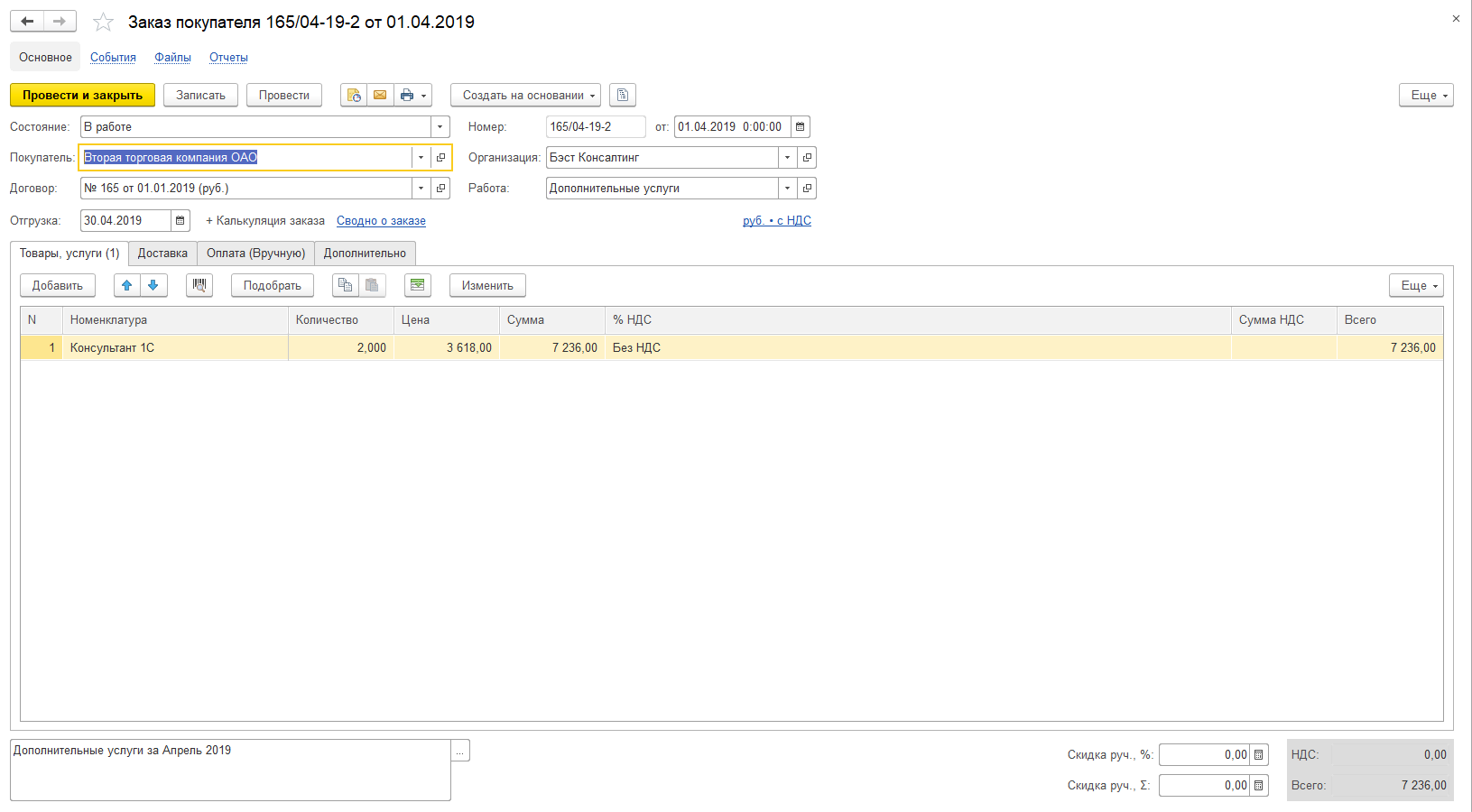This screenshot has width=1472, height=812.
Task: Expand the Договор dropdown list
Action: (421, 189)
